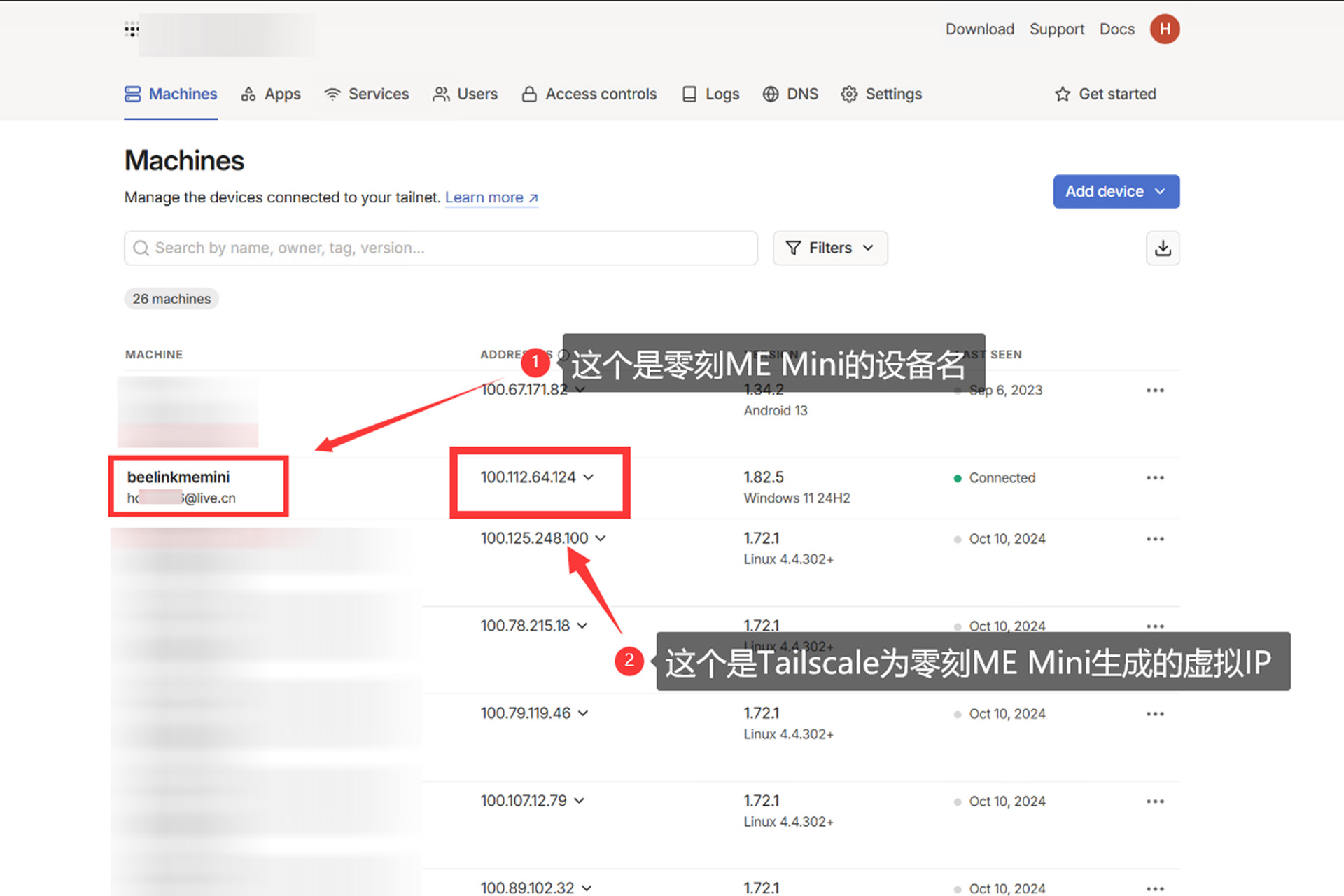Click the search magnifier icon
This screenshot has width=1344, height=896.
tap(141, 248)
